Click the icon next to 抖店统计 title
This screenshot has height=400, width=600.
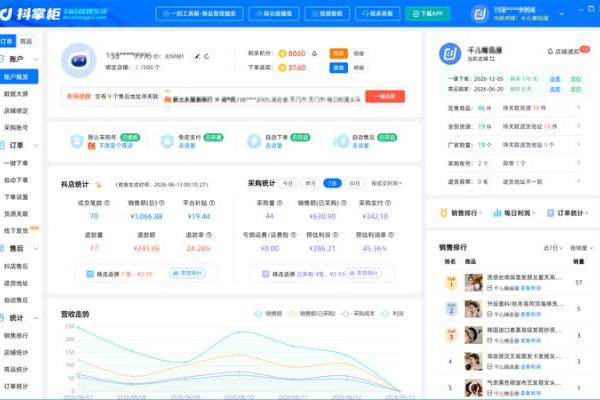tap(98, 185)
